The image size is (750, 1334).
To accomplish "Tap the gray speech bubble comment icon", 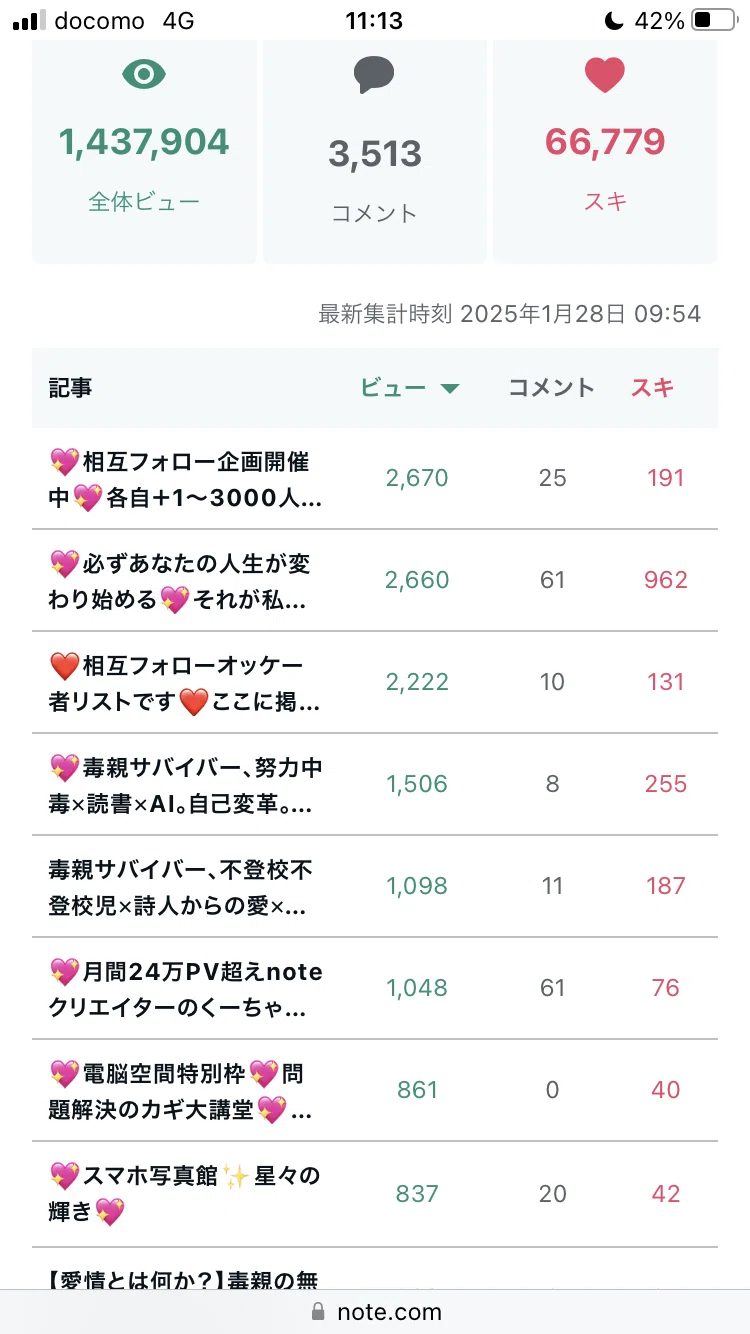I will pyautogui.click(x=374, y=75).
